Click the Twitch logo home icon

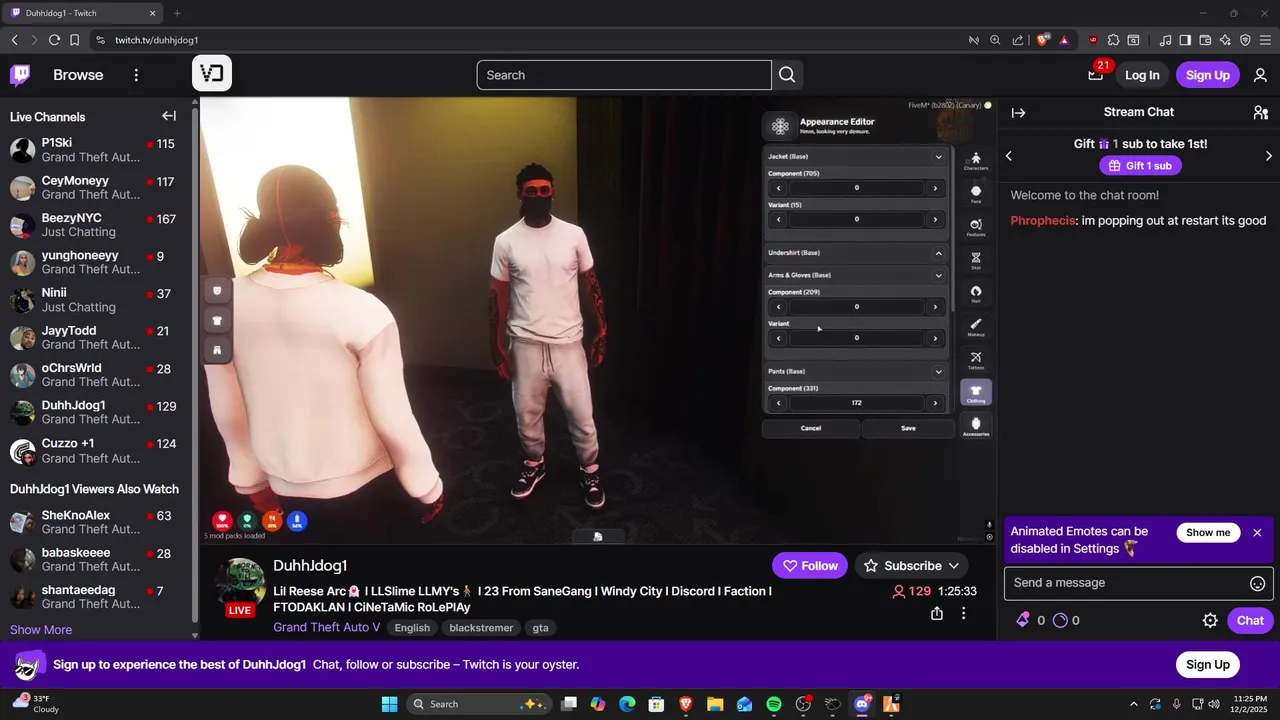[20, 75]
